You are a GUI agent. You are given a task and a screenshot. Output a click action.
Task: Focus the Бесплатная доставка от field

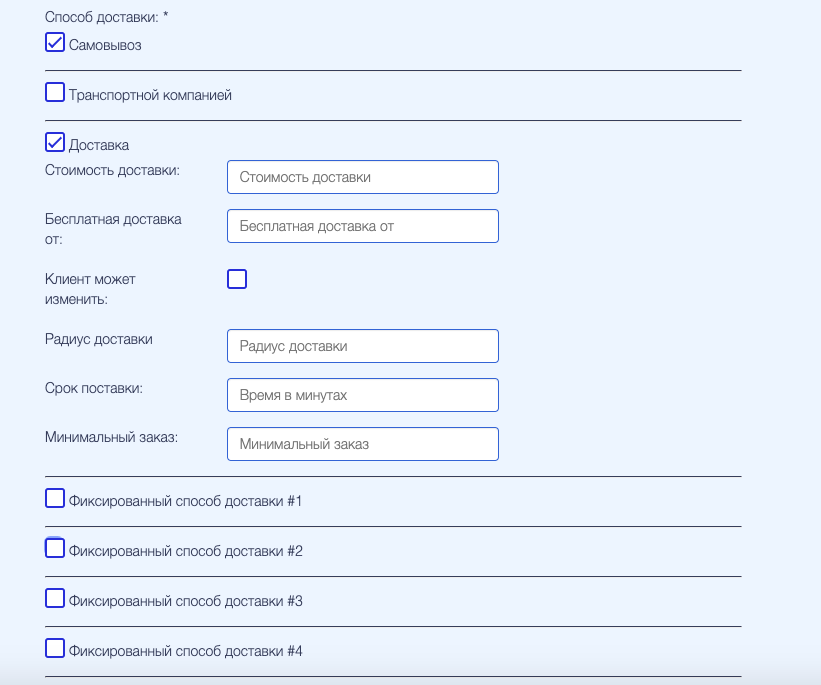[362, 226]
